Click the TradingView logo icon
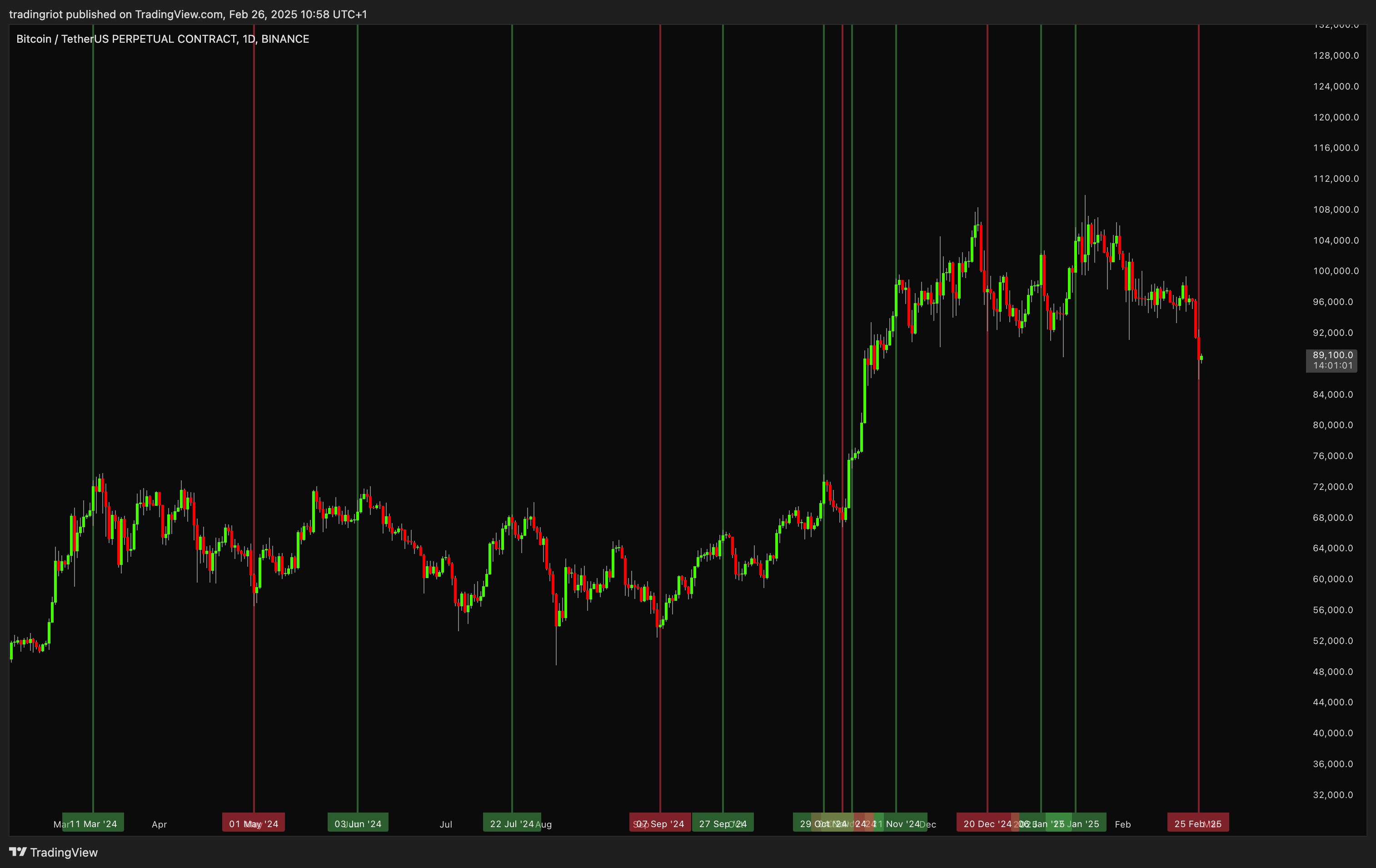Image resolution: width=1376 pixels, height=868 pixels. coord(18,852)
